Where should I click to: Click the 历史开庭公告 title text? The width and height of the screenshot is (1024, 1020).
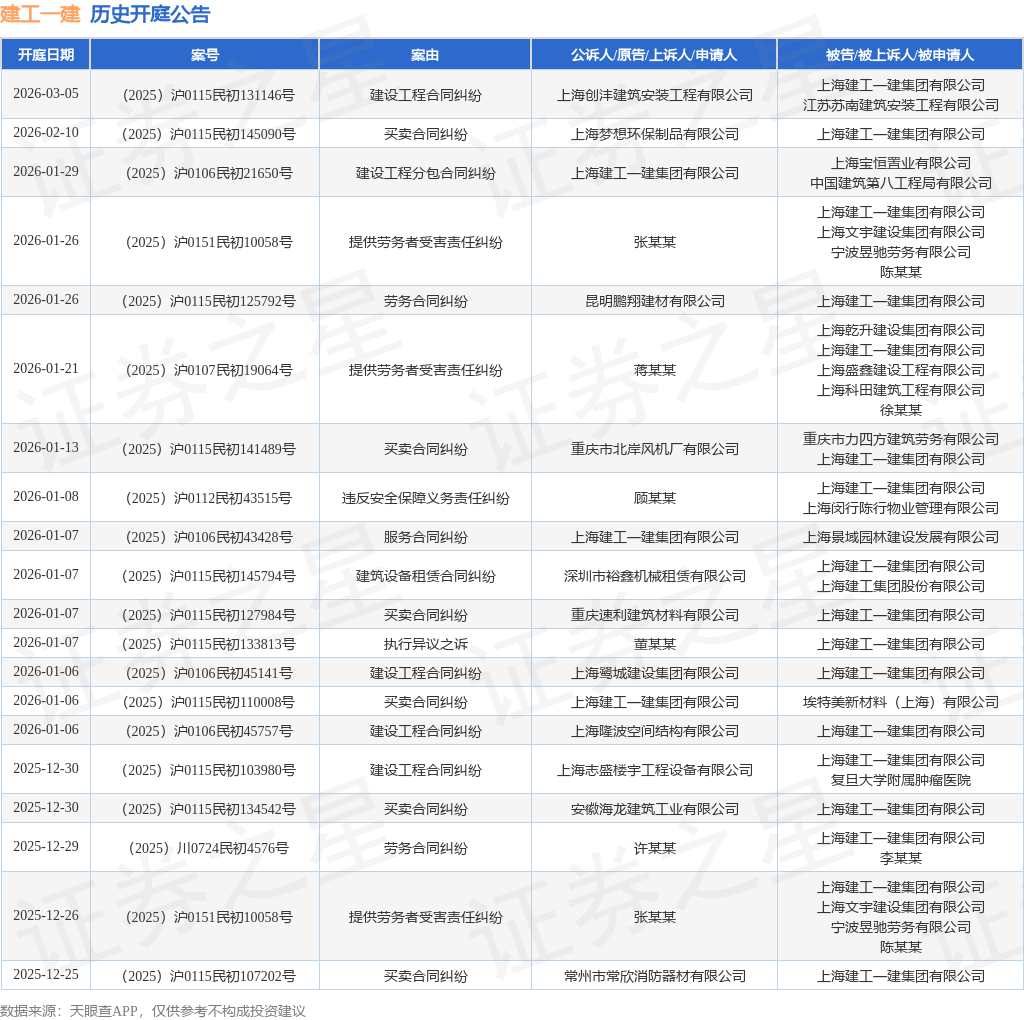pos(150,14)
